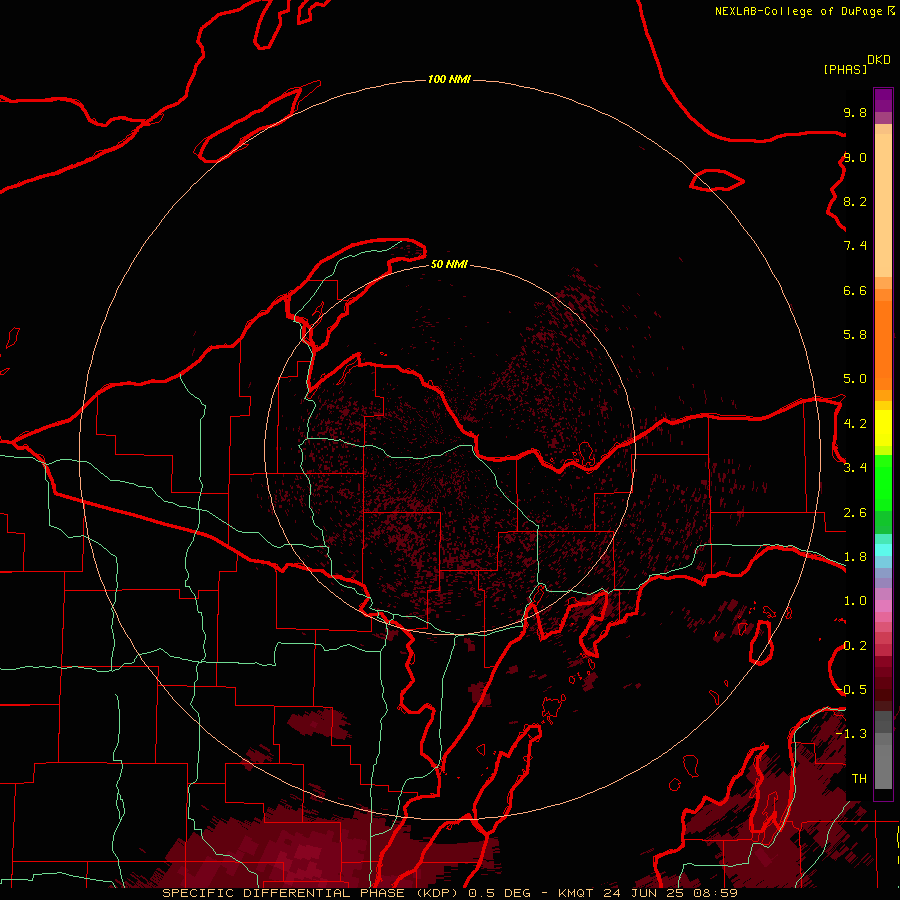
Task: Click the 1.0 value on color scale
Action: tap(855, 601)
